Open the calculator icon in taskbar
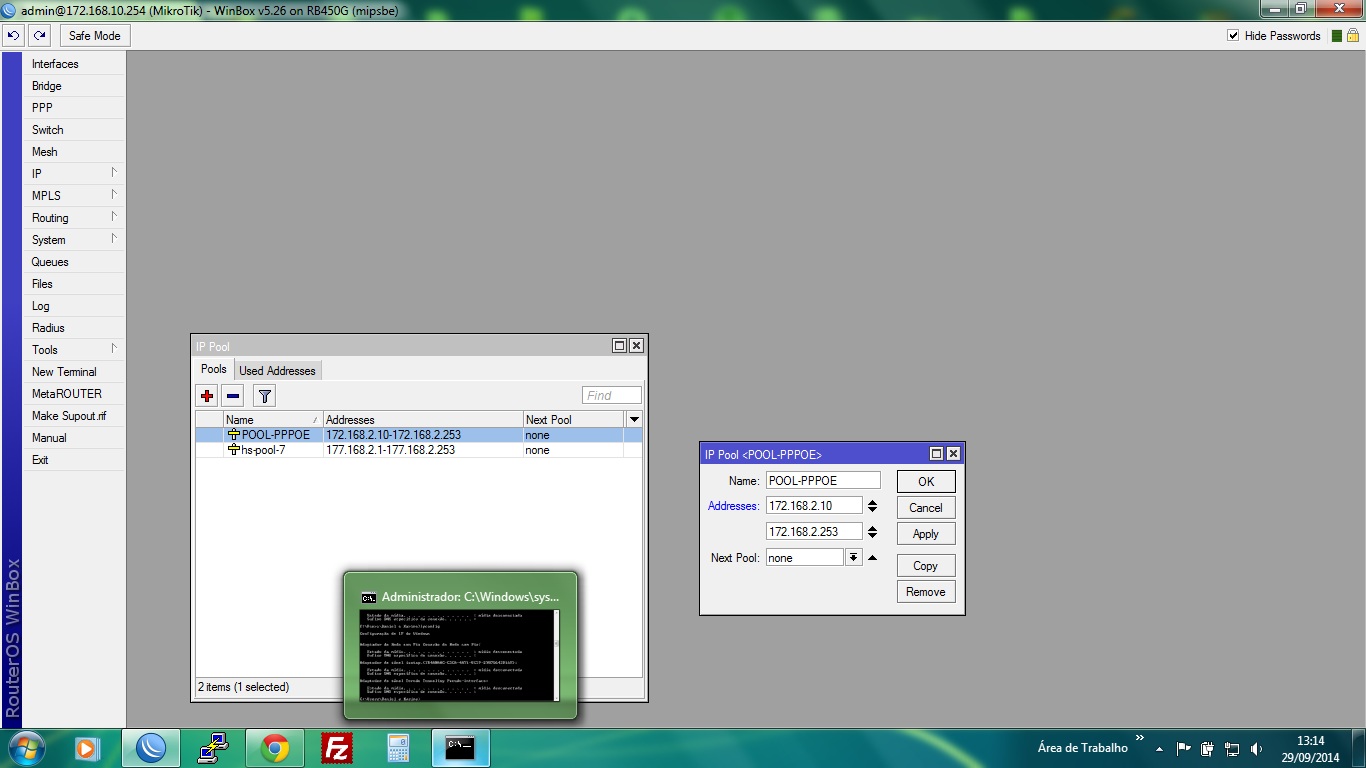The image size is (1366, 768). 398,748
